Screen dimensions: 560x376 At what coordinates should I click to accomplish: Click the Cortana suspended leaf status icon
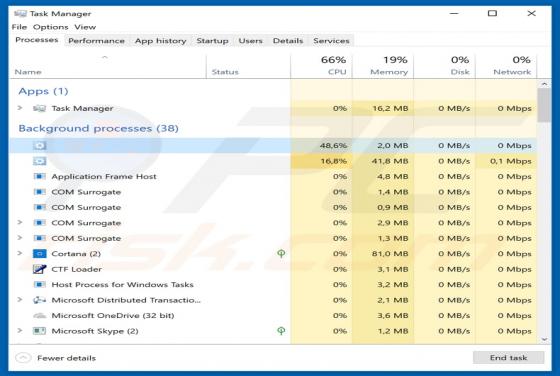click(281, 254)
